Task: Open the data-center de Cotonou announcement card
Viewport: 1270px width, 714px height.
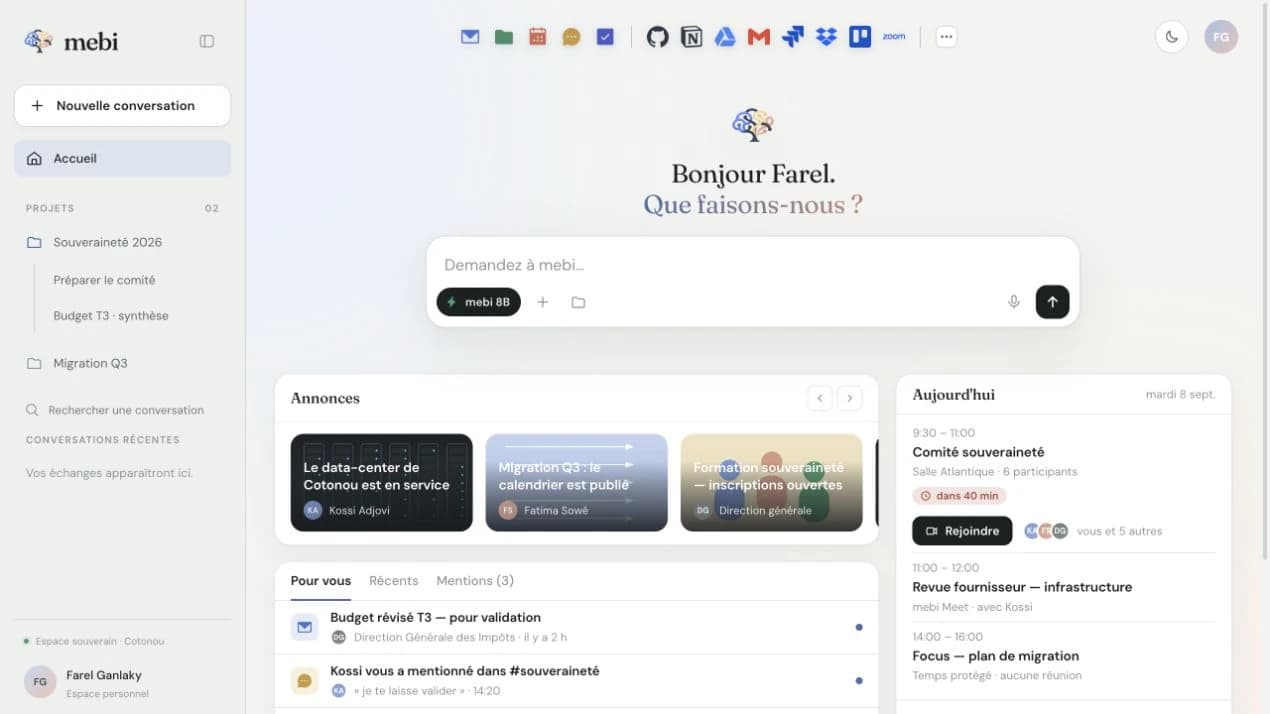Action: click(381, 482)
